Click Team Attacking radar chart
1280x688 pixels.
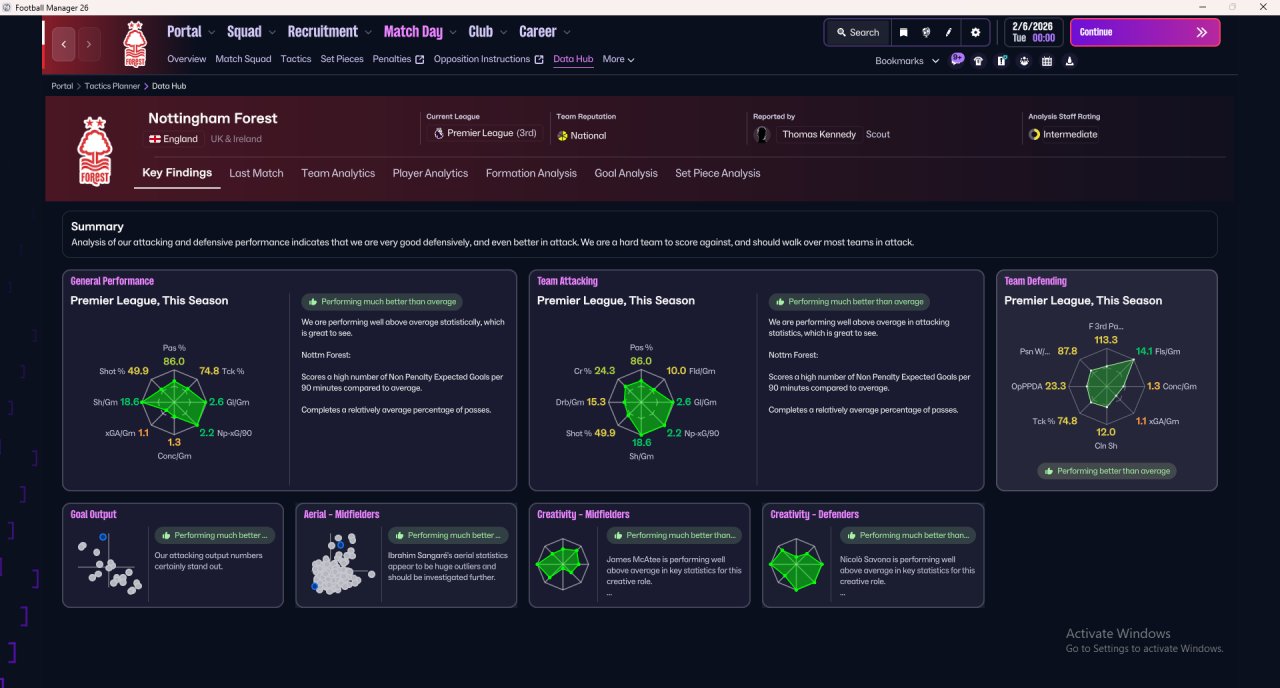click(642, 403)
